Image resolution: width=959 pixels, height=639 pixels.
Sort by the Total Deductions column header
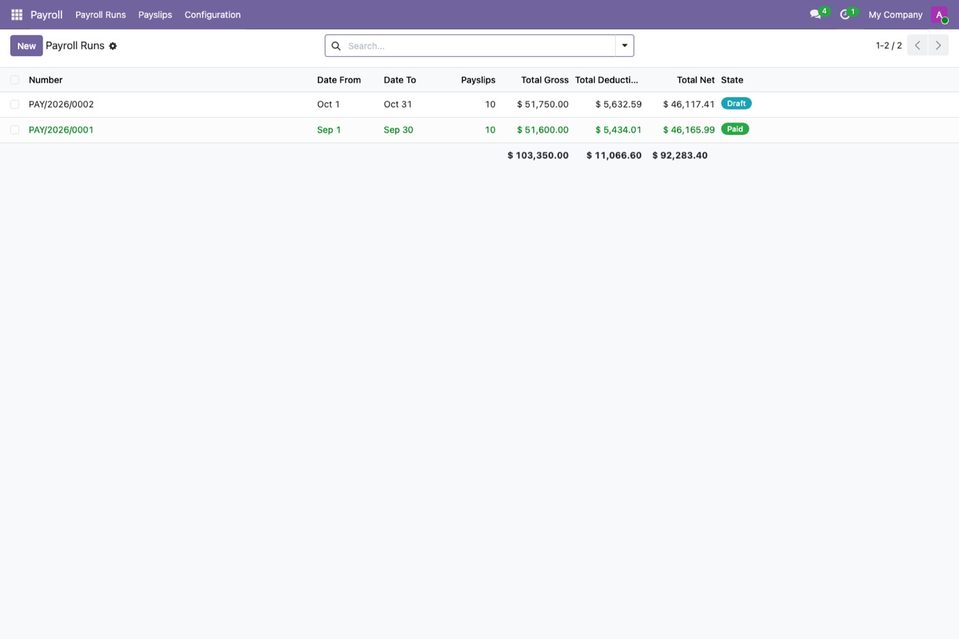pos(606,79)
